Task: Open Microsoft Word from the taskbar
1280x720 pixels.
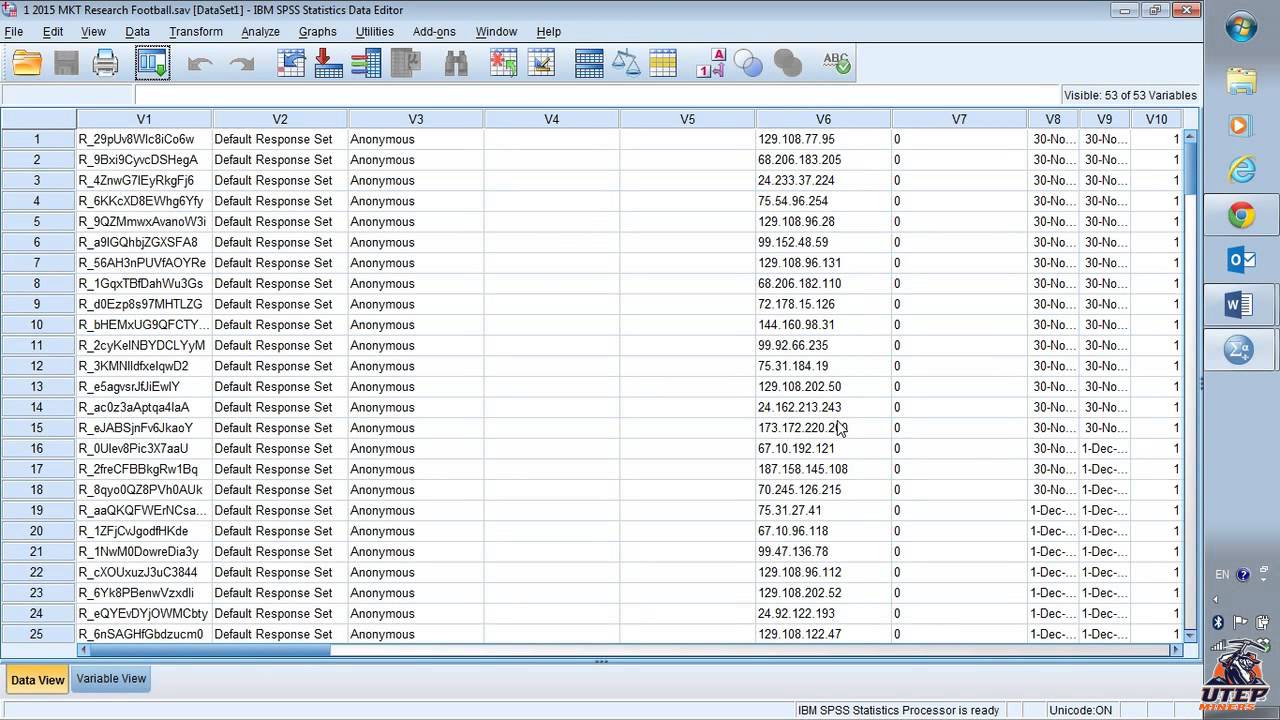Action: point(1240,305)
